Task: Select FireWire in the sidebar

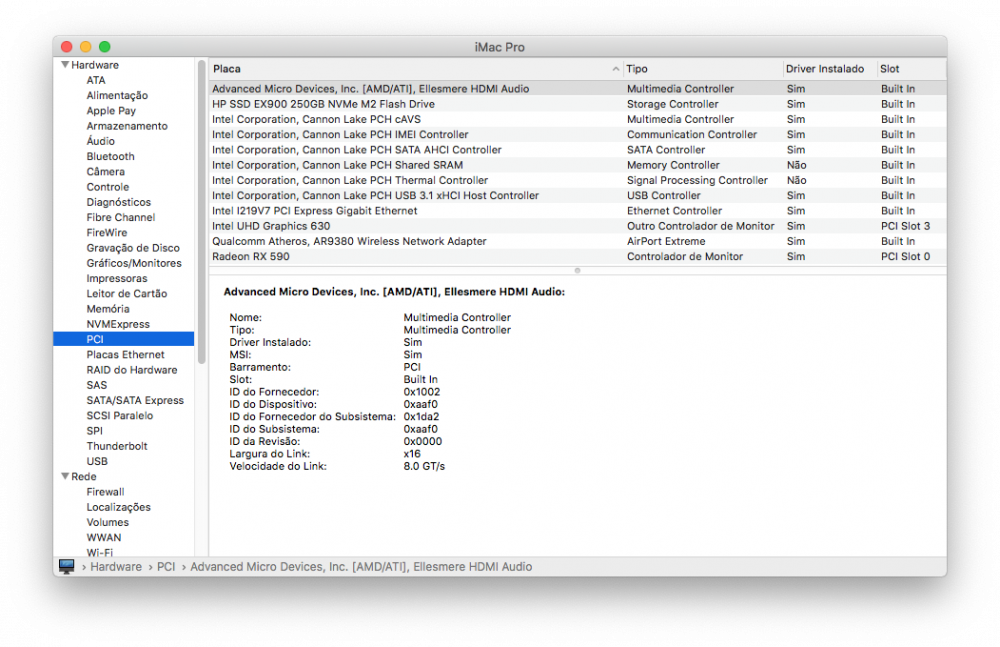Action: (x=107, y=232)
